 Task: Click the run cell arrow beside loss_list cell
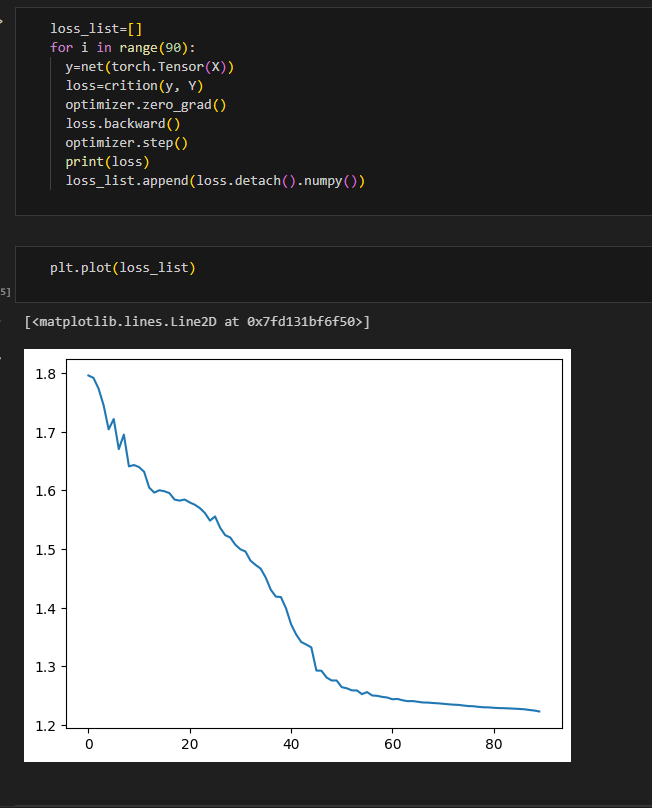pos(1,21)
